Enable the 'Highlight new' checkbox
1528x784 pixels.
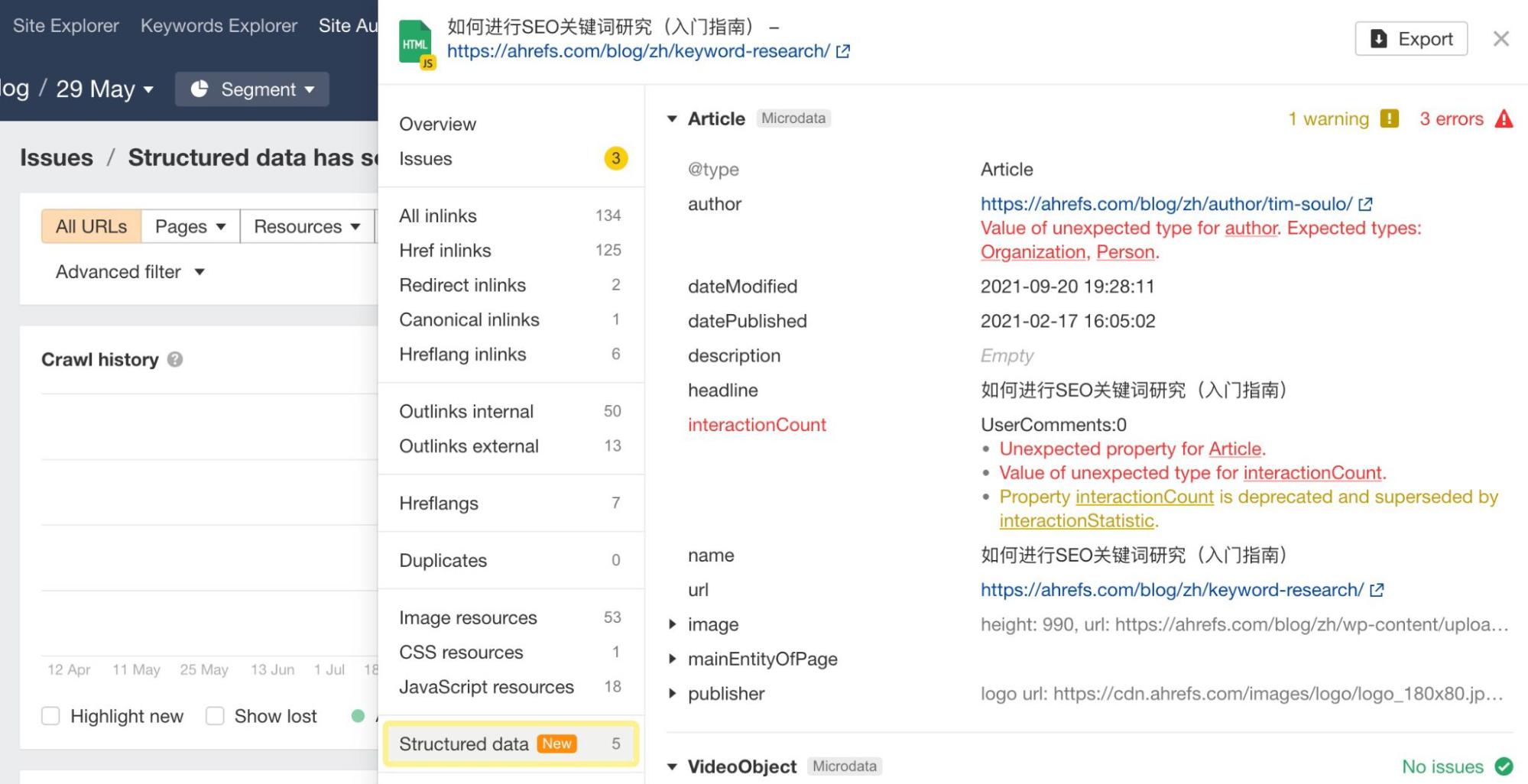(x=50, y=716)
